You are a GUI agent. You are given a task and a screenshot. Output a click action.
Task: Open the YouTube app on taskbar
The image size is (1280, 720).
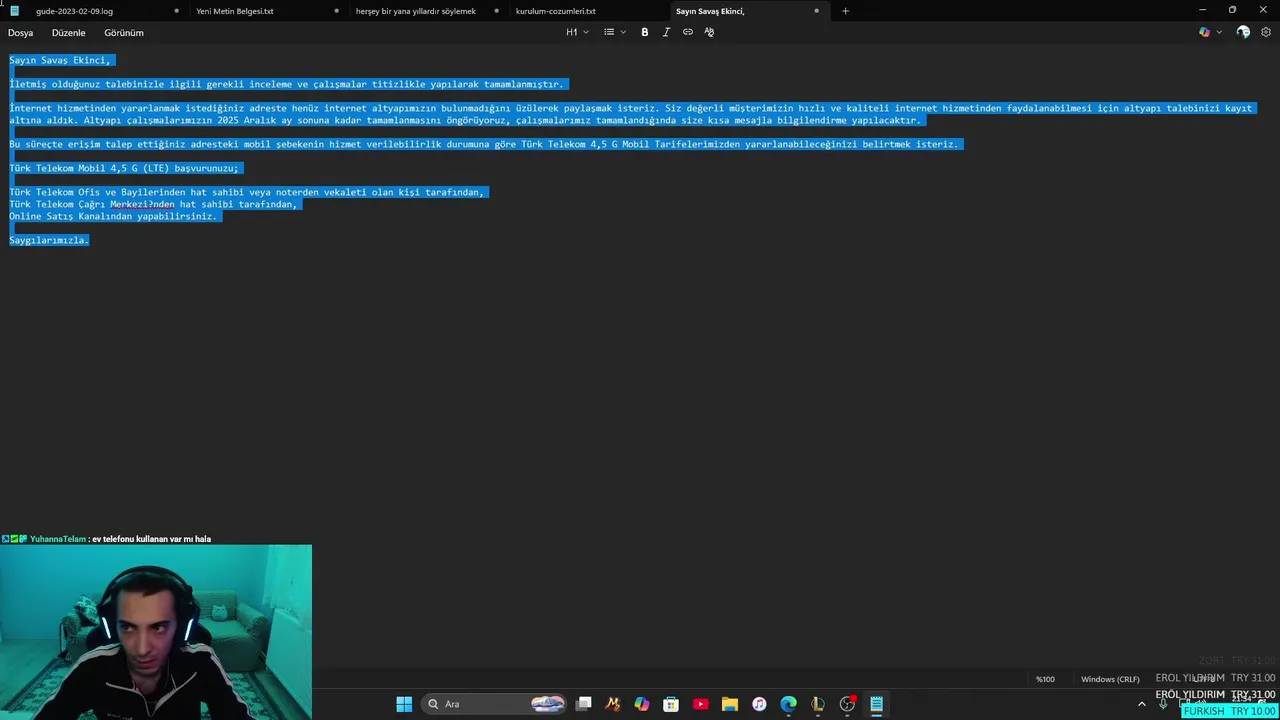[x=700, y=704]
